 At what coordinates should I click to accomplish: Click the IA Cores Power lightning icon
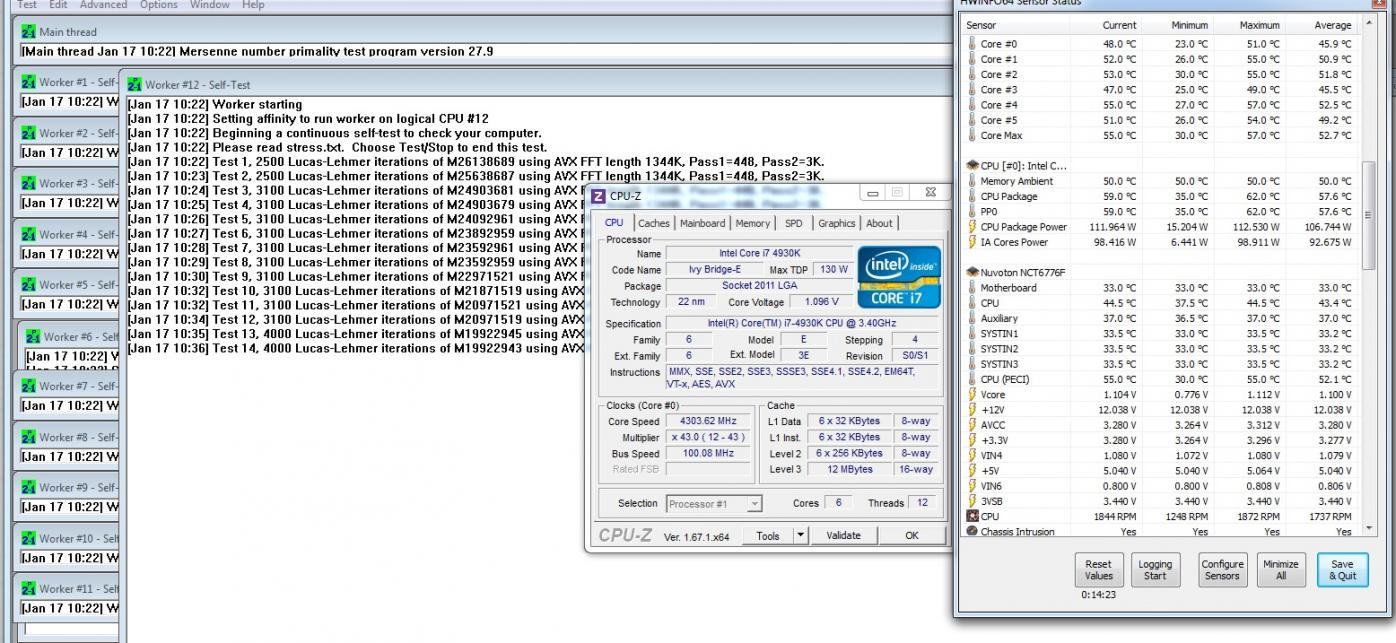pyautogui.click(x=972, y=242)
